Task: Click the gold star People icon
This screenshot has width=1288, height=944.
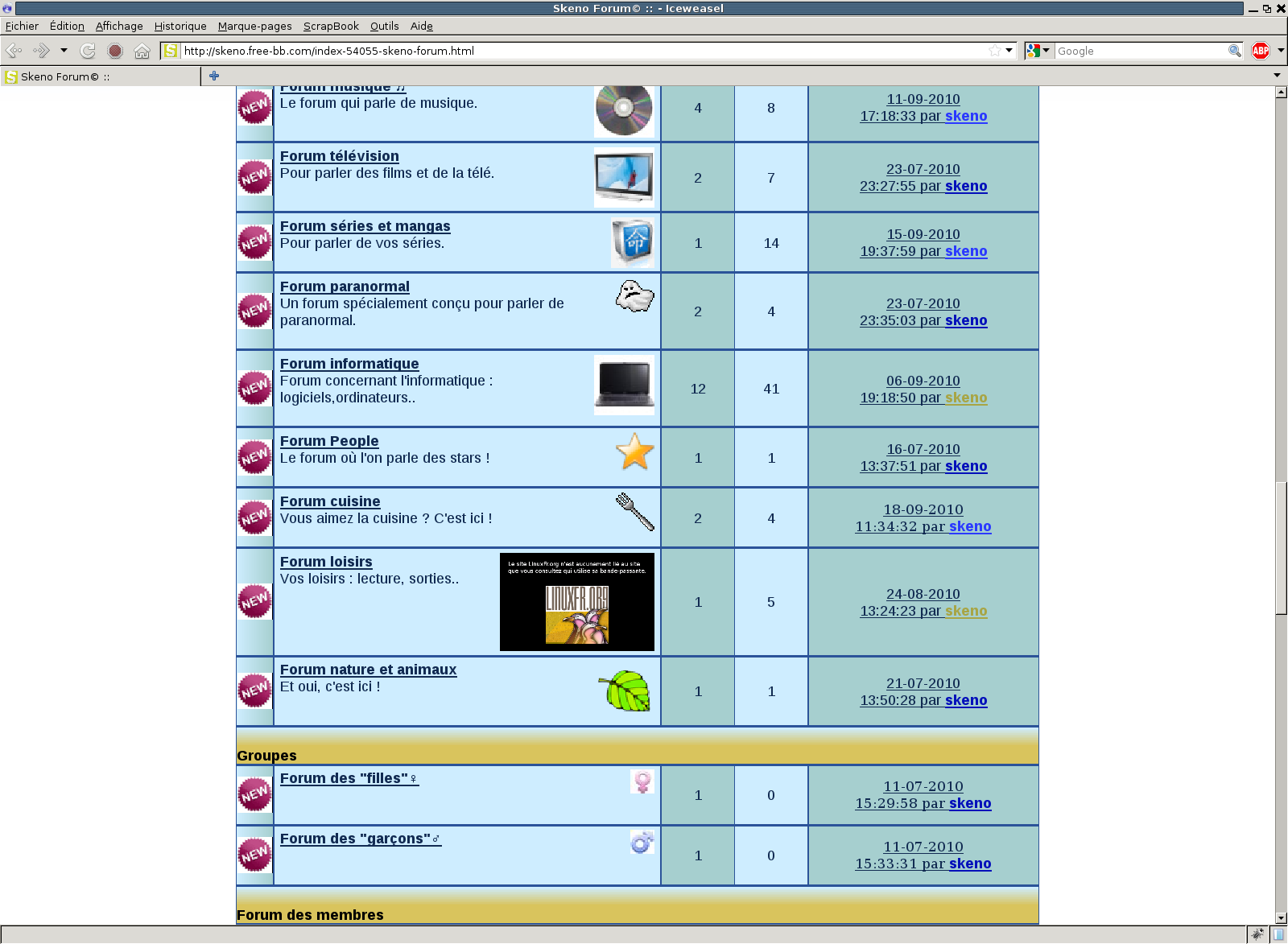Action: (x=634, y=451)
